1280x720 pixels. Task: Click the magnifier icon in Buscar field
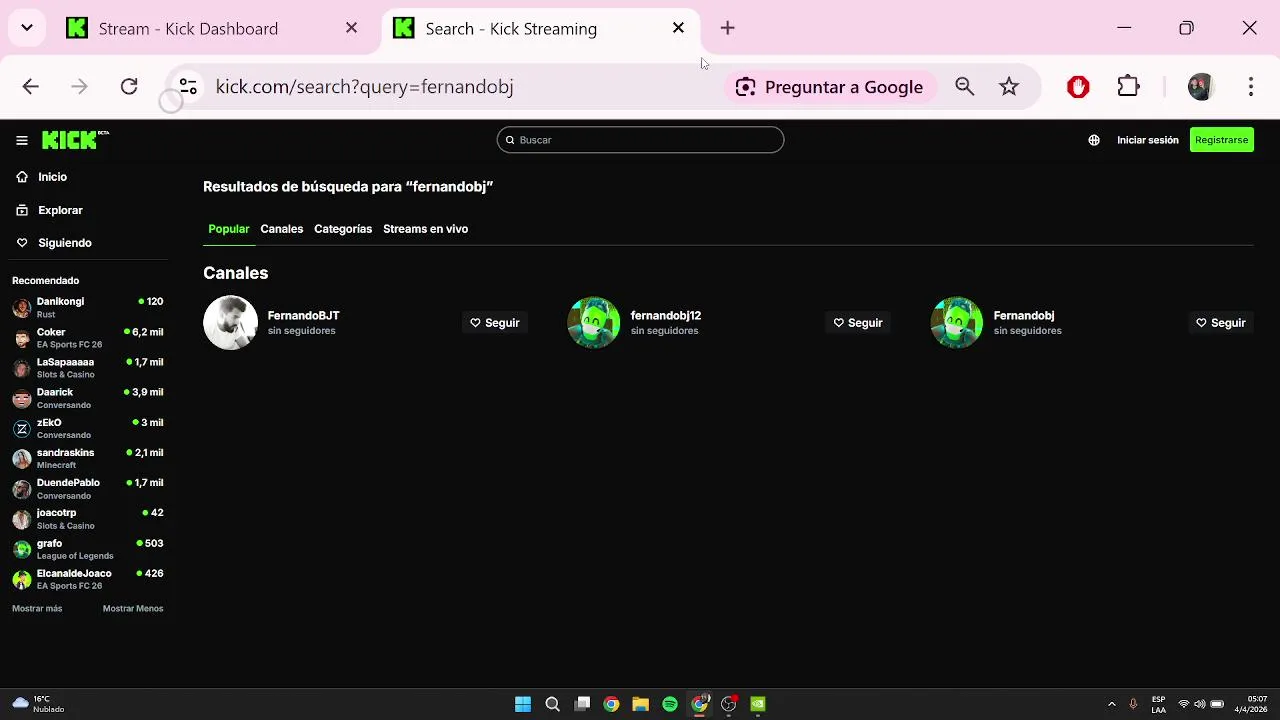point(510,140)
